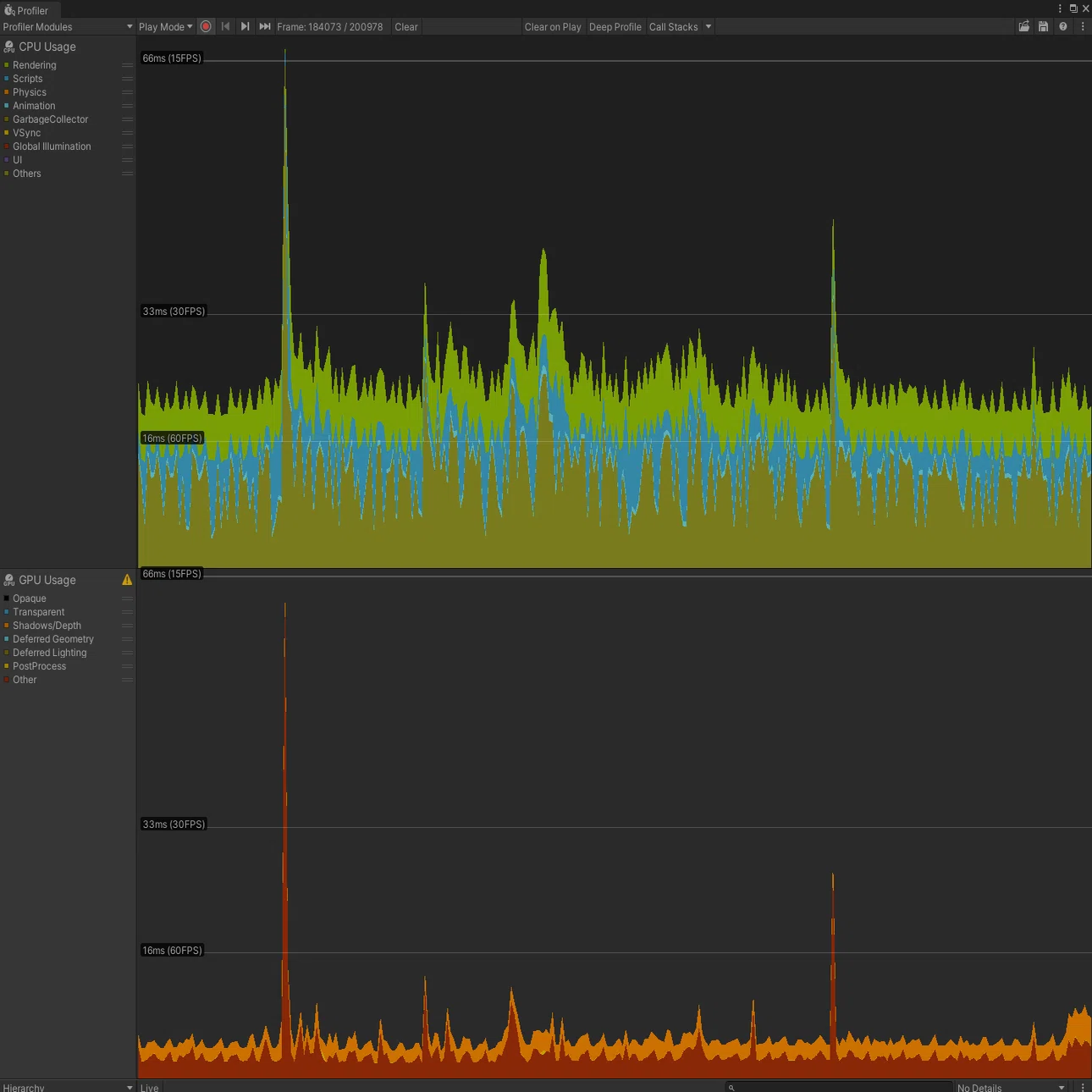Open the Play Mode target dropdown
The image size is (1092, 1092).
tap(166, 27)
